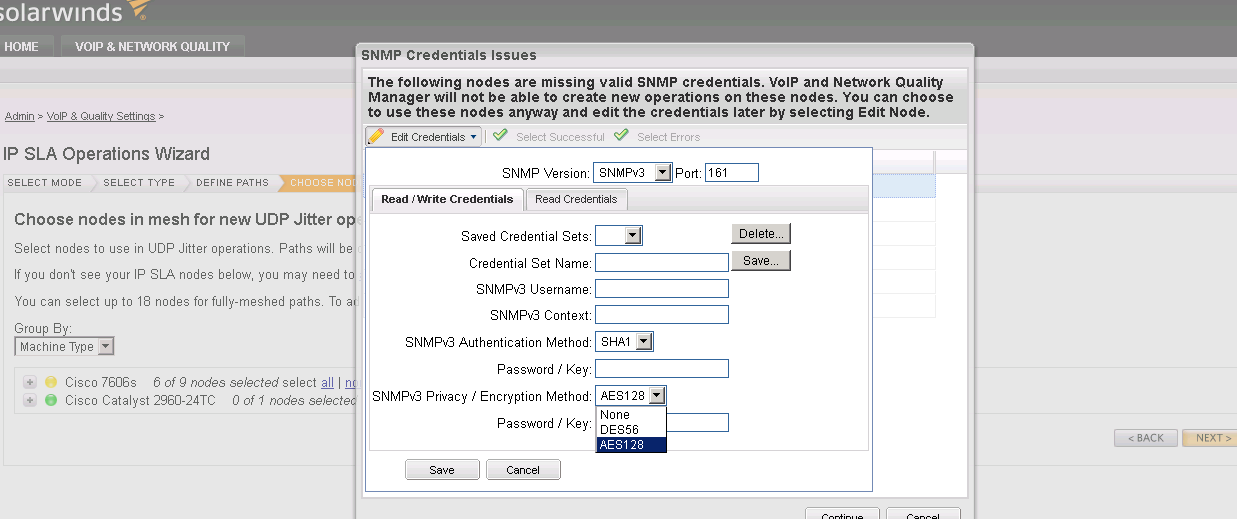This screenshot has width=1237, height=519.
Task: Click the authentication Password / Key field
Action: (662, 368)
